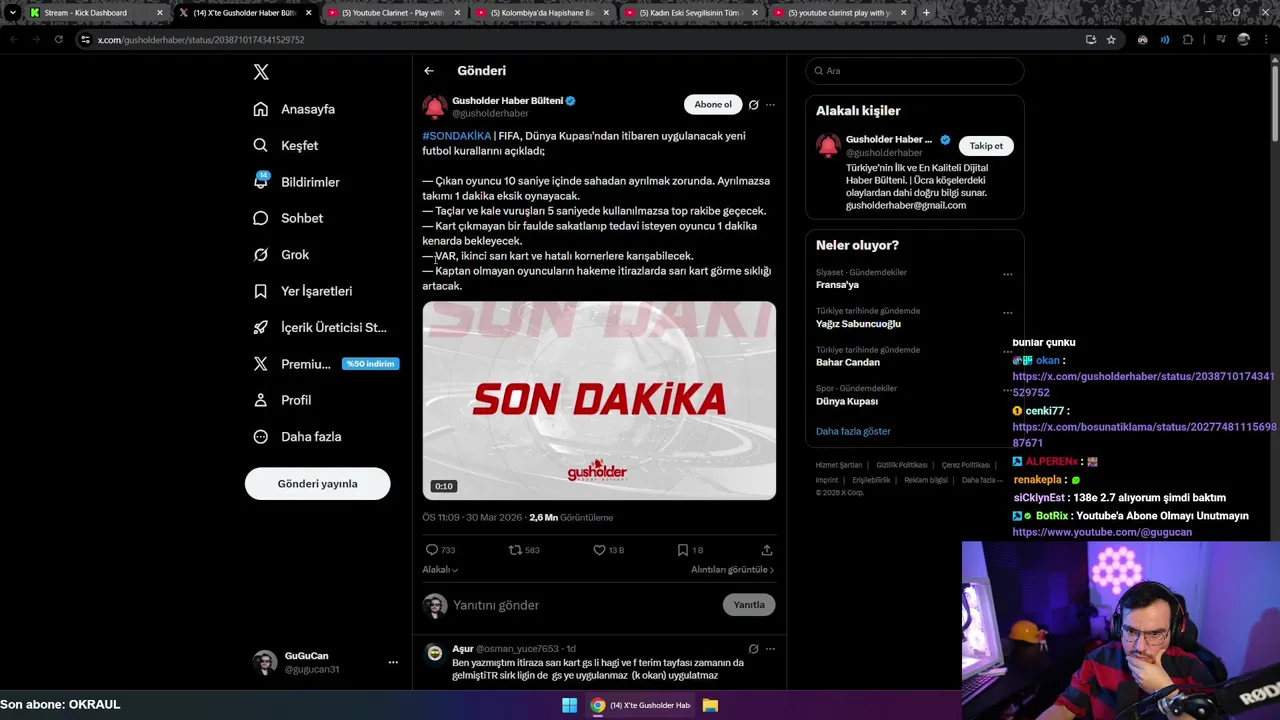Click the Ara search field

(x=915, y=71)
